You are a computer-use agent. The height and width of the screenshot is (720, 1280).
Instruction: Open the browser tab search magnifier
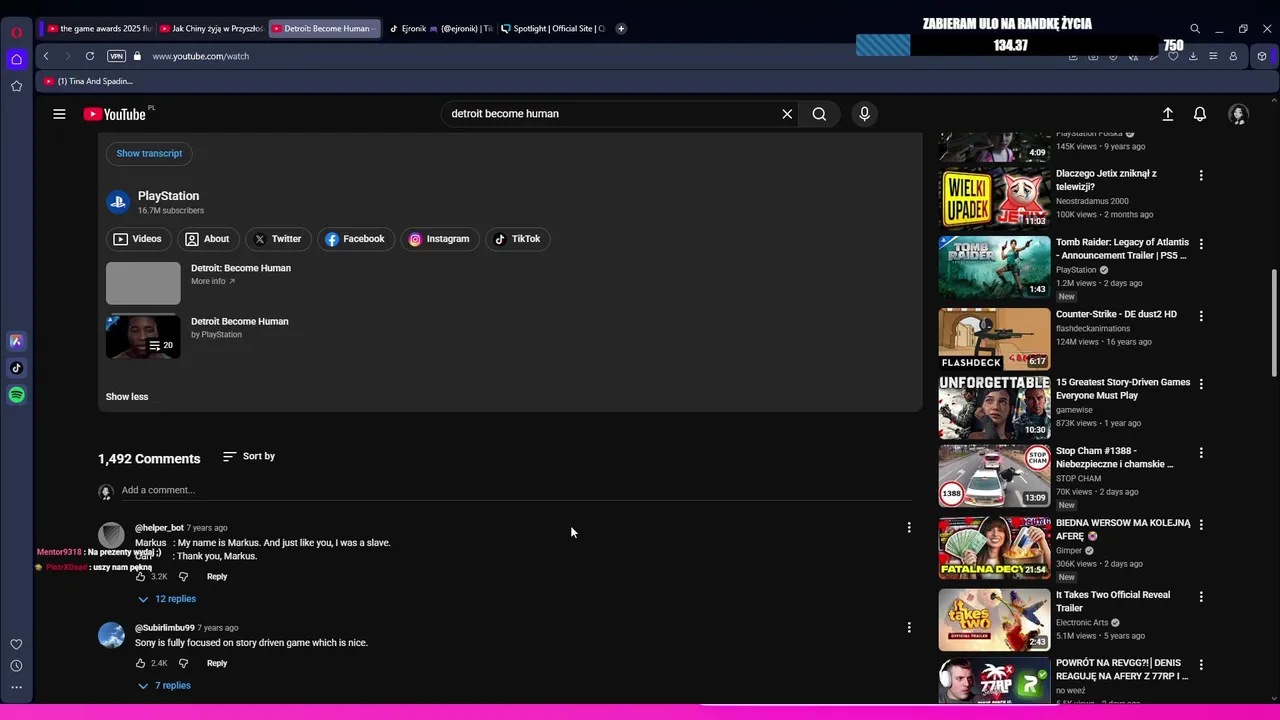pyautogui.click(x=1194, y=29)
